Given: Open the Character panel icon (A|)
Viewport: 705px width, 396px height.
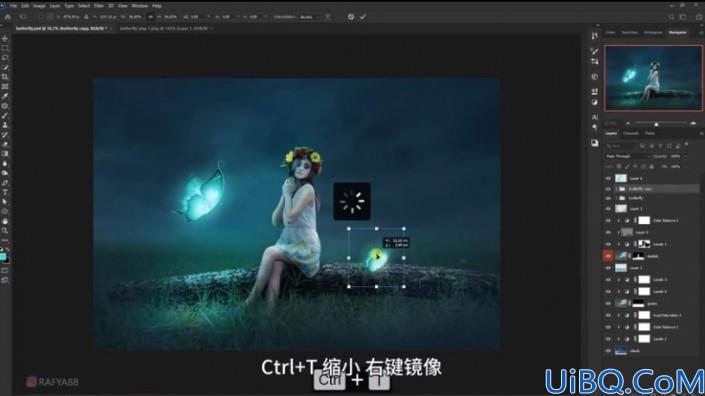Looking at the screenshot, I should click(x=595, y=117).
